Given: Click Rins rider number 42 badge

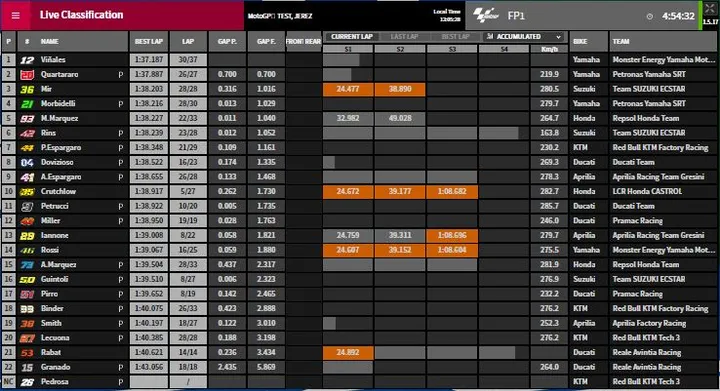Looking at the screenshot, I should (27, 133).
